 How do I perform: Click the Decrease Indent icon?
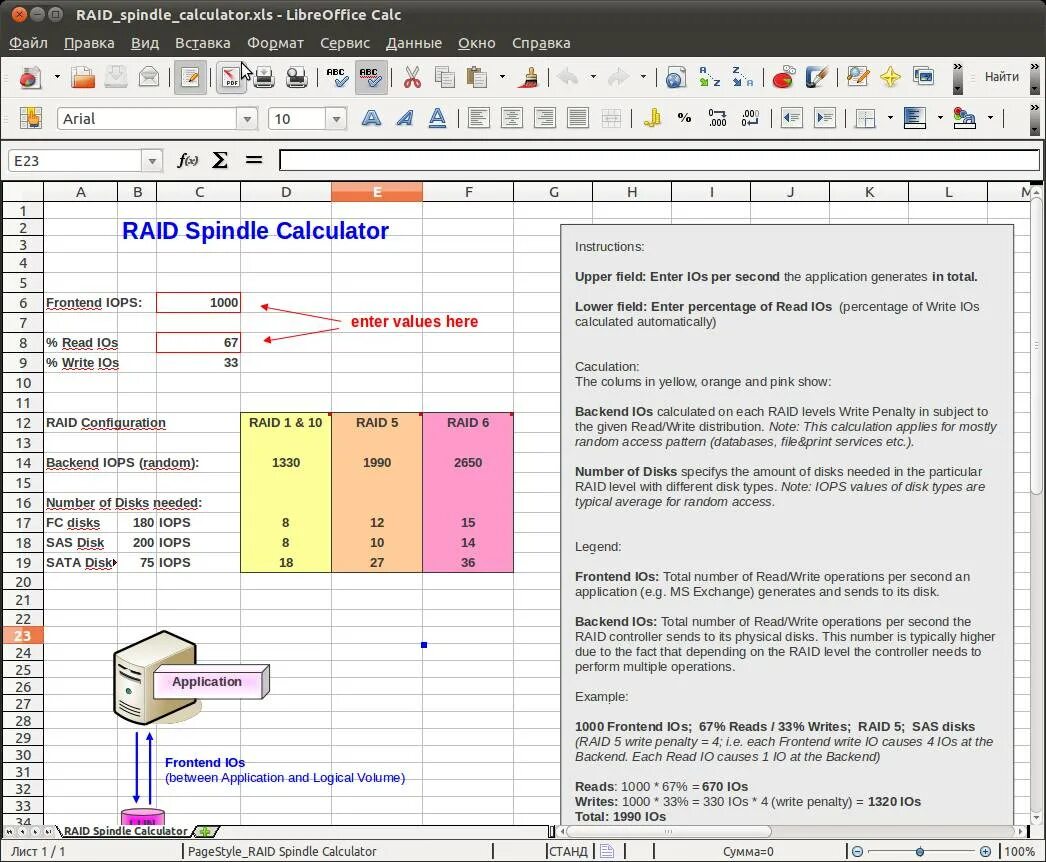(792, 119)
